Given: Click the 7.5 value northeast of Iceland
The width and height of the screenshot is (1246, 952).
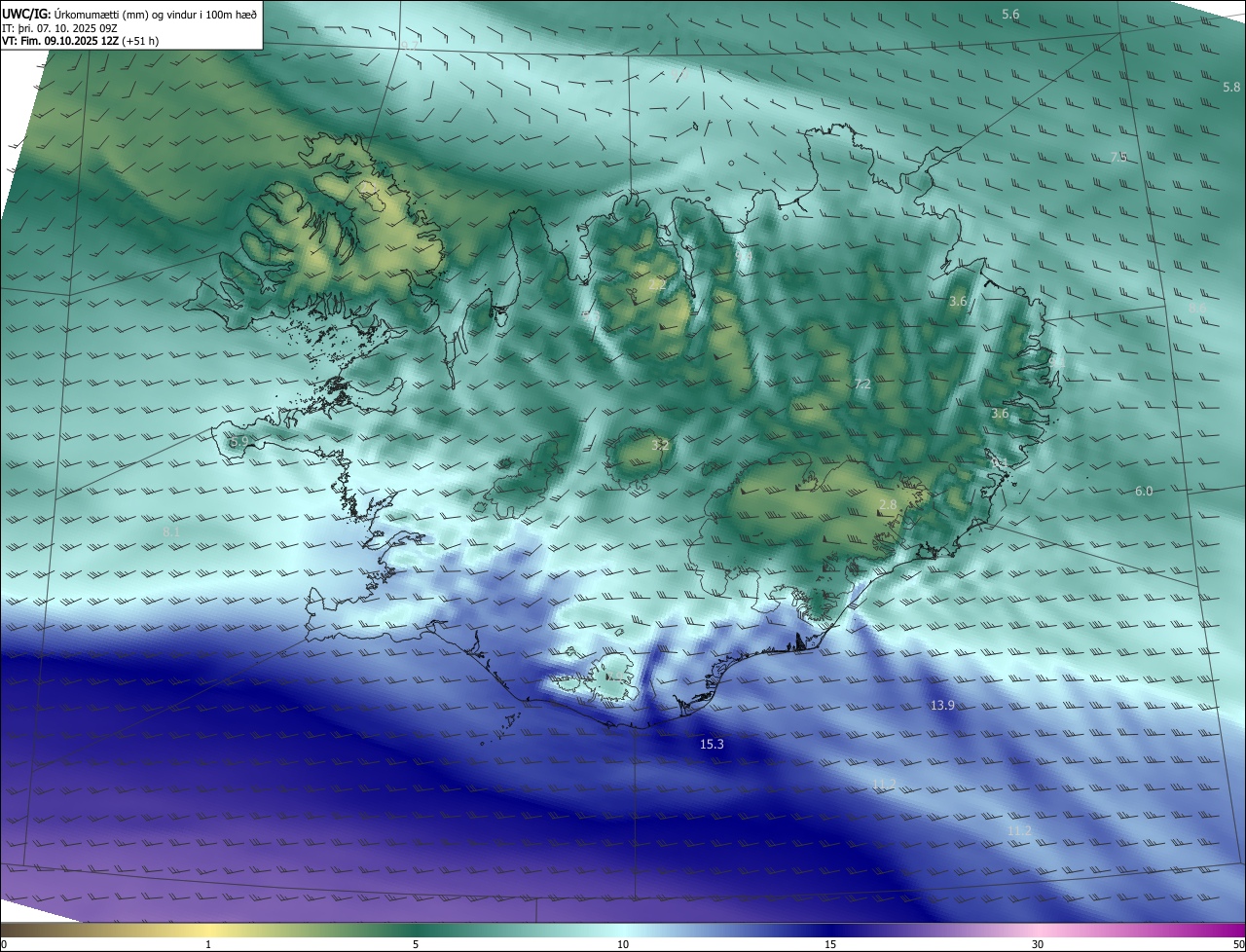Looking at the screenshot, I should coord(1118,157).
